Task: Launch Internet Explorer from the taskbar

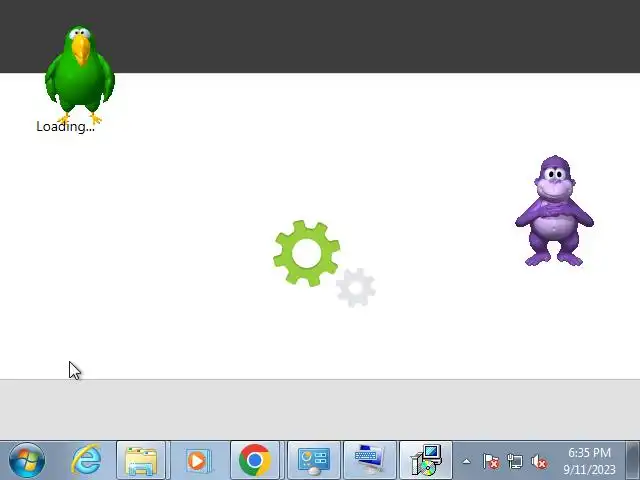Action: [86, 460]
